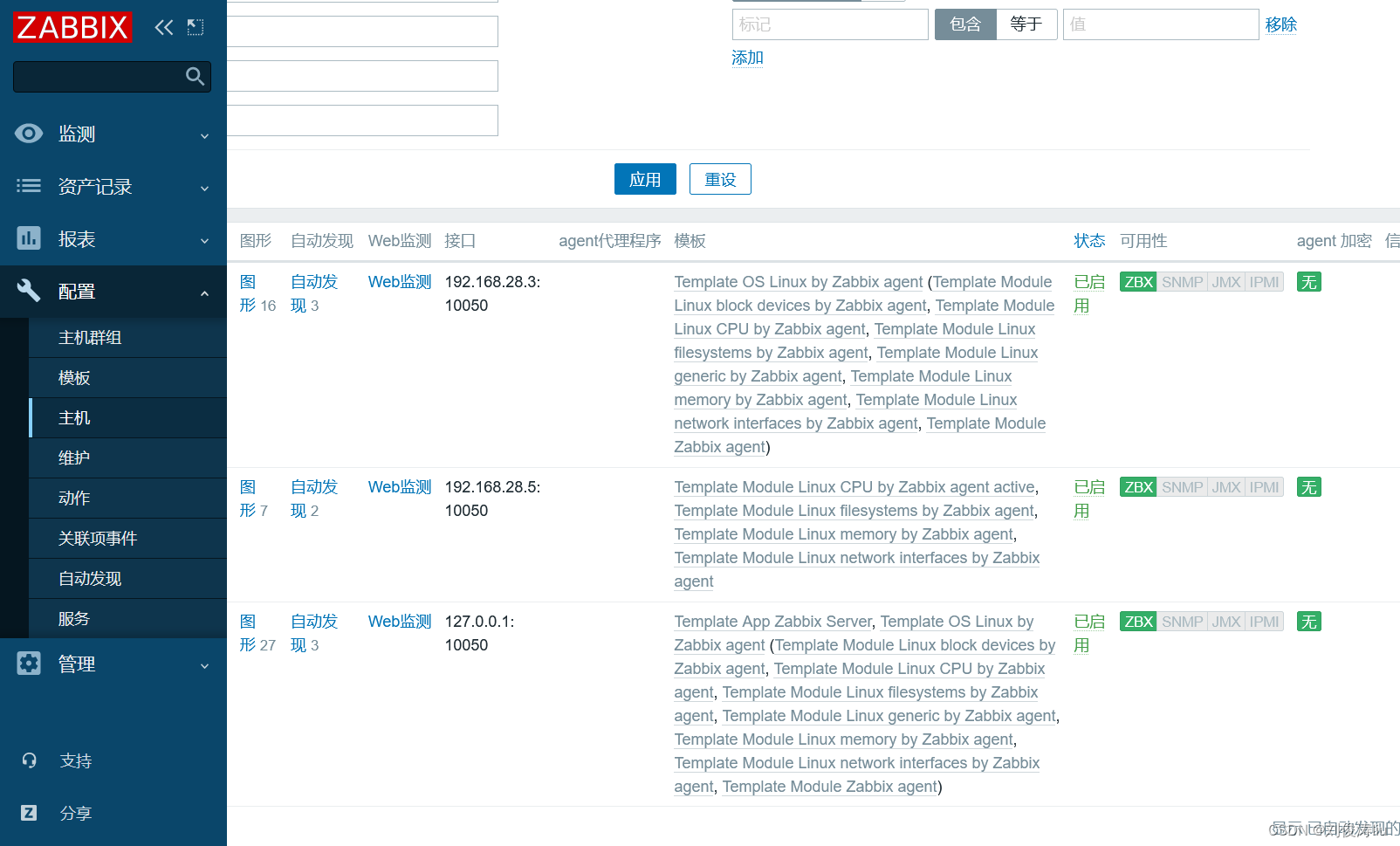Toggle 已启用 status for 192.168.28.5 host
Screen dimensions: 1400x846
pos(1088,499)
